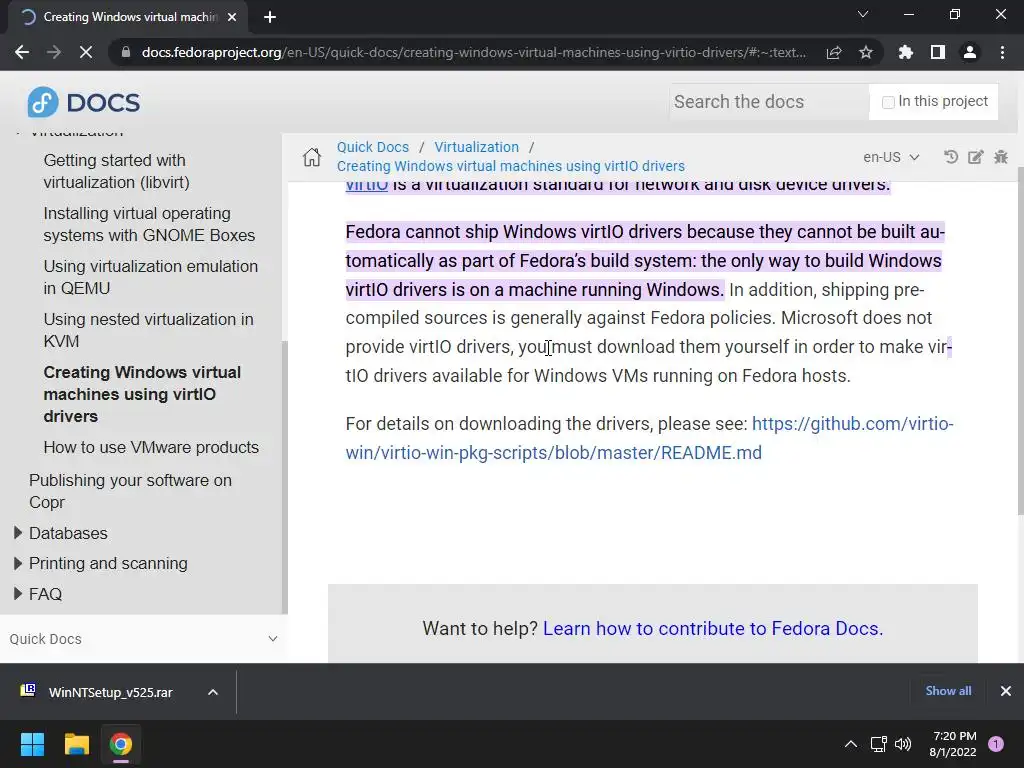The width and height of the screenshot is (1024, 768).
Task: Click Learn how to contribute to Fedora Docs
Action: click(x=712, y=628)
